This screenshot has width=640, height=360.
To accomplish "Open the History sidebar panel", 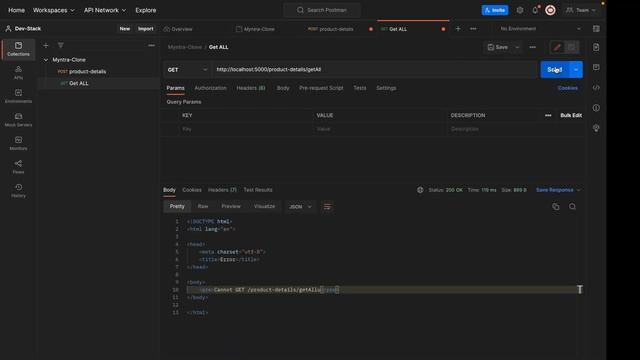I will tap(18, 191).
